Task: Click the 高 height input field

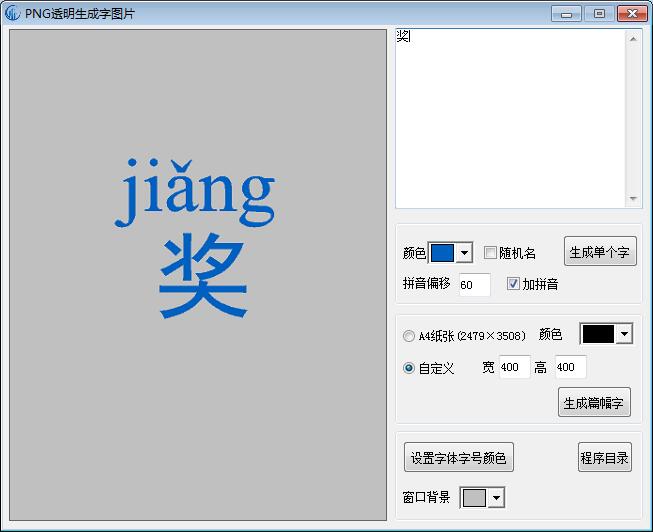Action: click(571, 367)
